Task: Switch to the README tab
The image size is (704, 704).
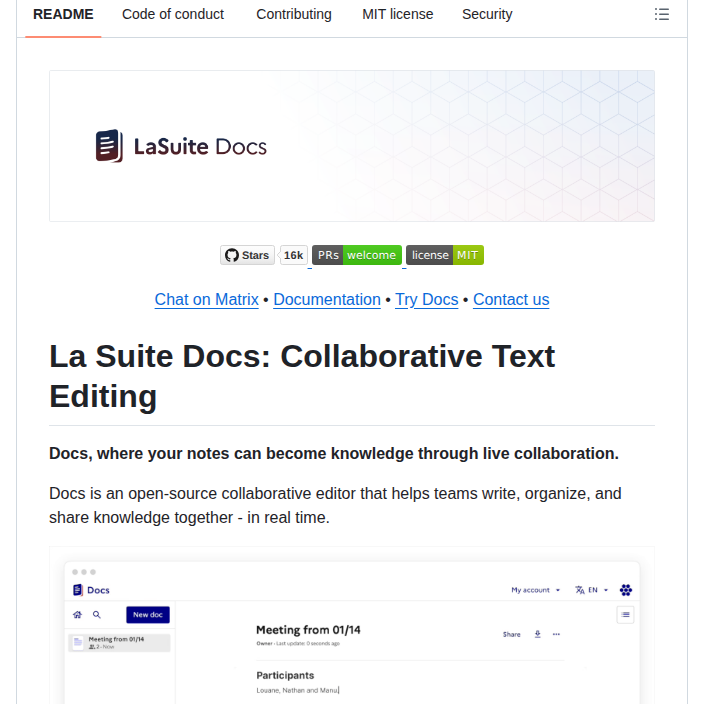Action: (63, 14)
